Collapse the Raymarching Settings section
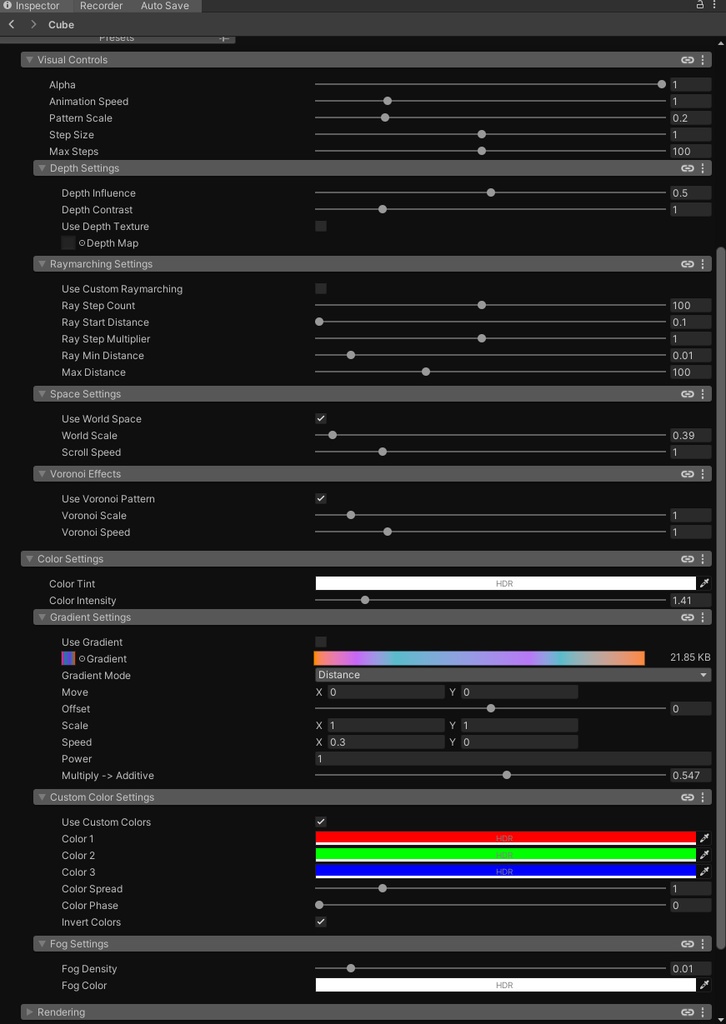Viewport: 726px width, 1024px height. tap(42, 264)
